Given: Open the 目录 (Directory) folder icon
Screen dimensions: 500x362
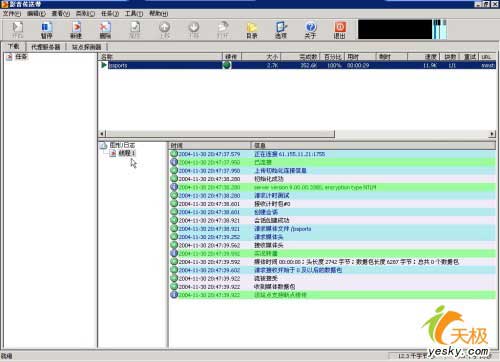Looking at the screenshot, I should pos(252,30).
